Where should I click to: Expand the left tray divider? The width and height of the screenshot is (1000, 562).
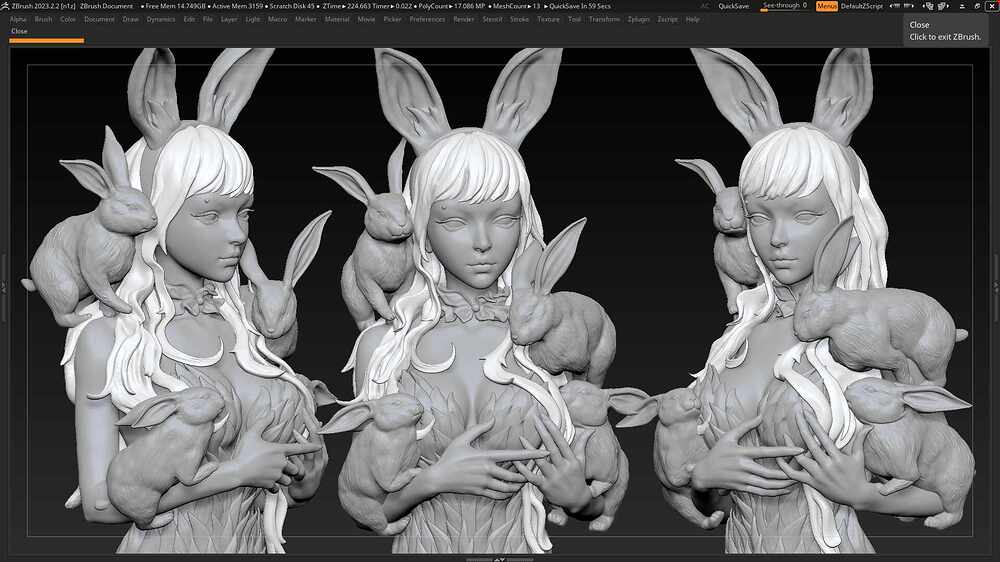(3, 286)
